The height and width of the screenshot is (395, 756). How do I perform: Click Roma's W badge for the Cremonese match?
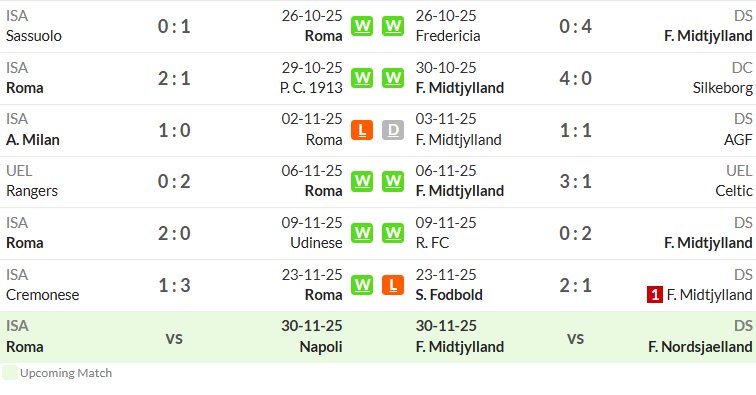click(x=362, y=286)
